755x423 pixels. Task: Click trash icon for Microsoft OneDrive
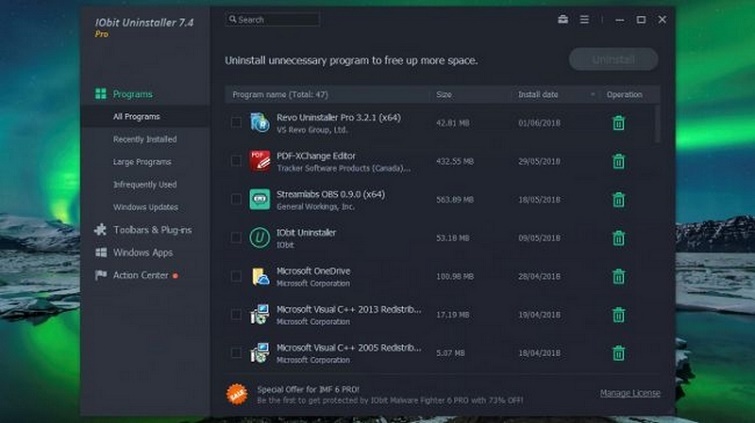click(x=618, y=276)
